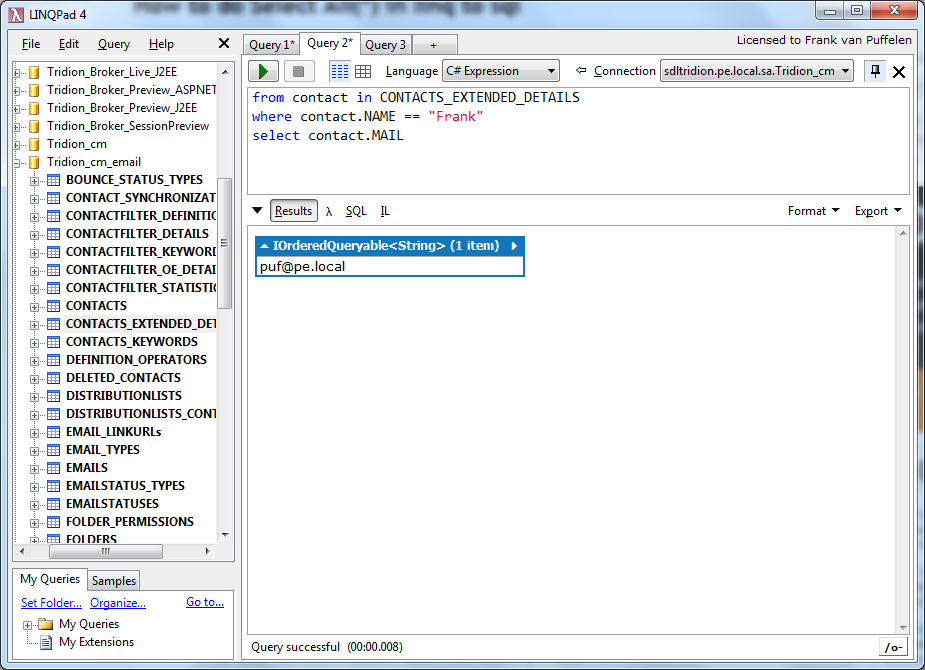Viewport: 925px width, 670px height.
Task: Click the pin icon next to Connection
Action: tap(876, 71)
